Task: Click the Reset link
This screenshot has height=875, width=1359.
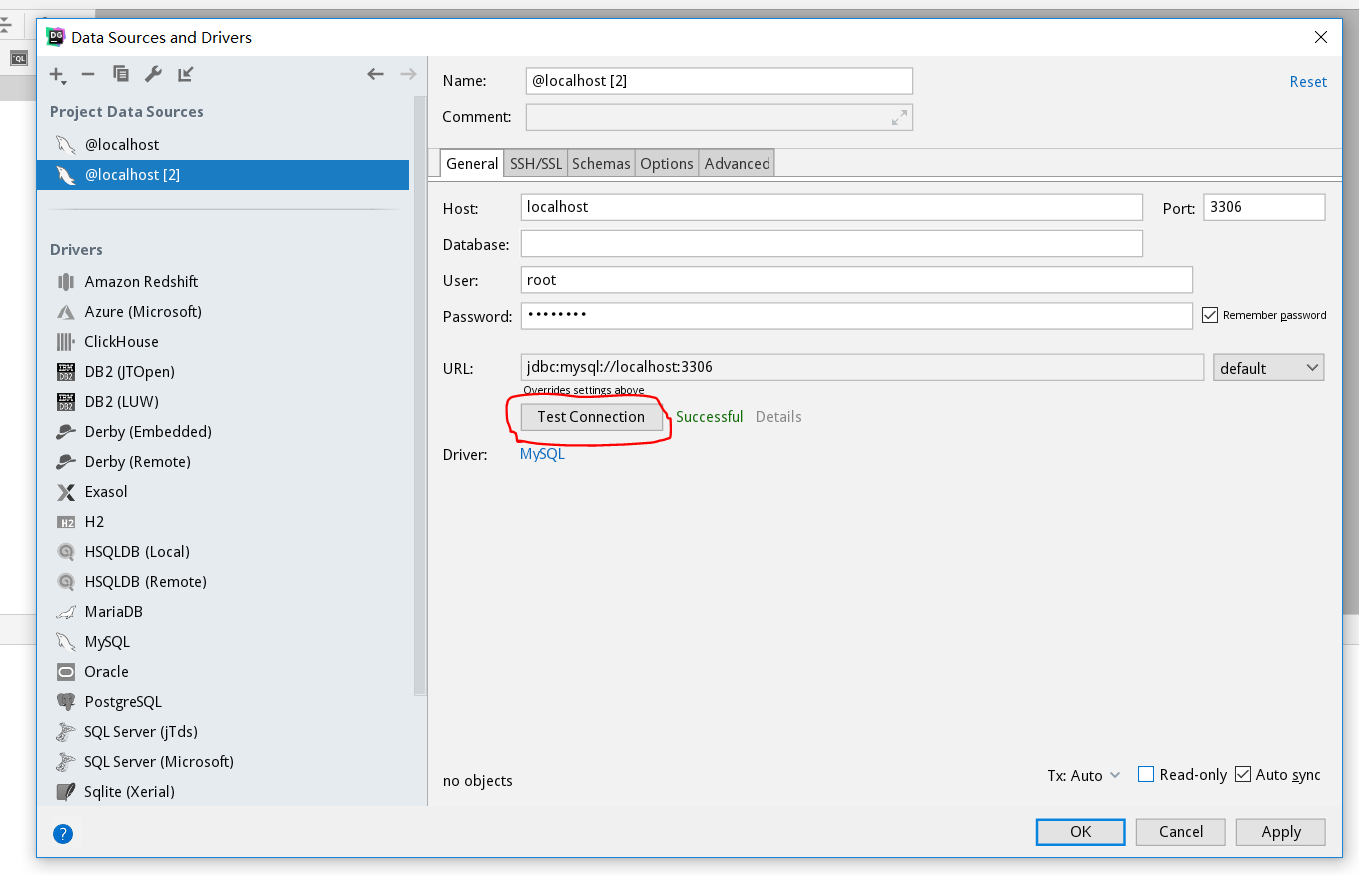Action: pos(1307,82)
